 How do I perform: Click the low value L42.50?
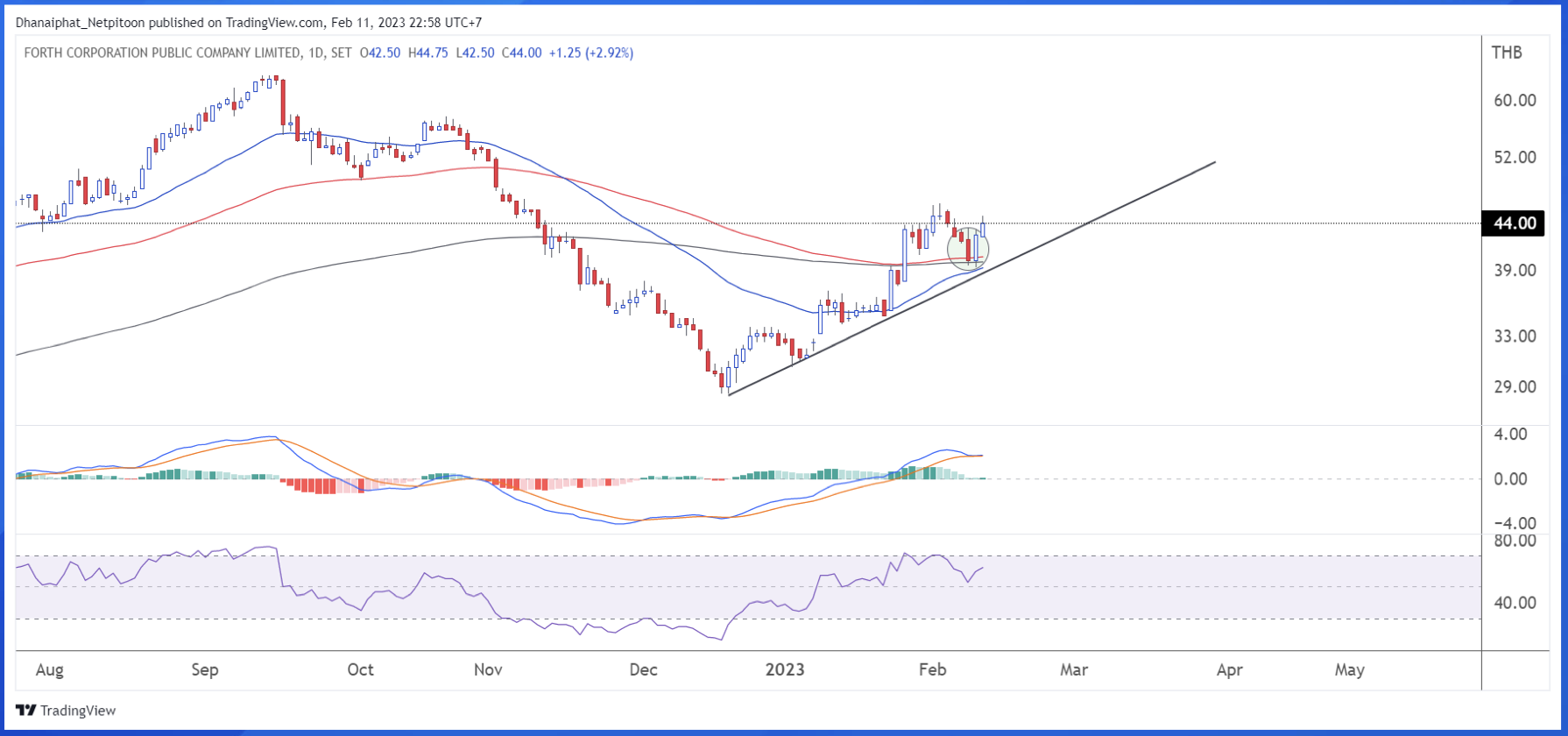475,53
